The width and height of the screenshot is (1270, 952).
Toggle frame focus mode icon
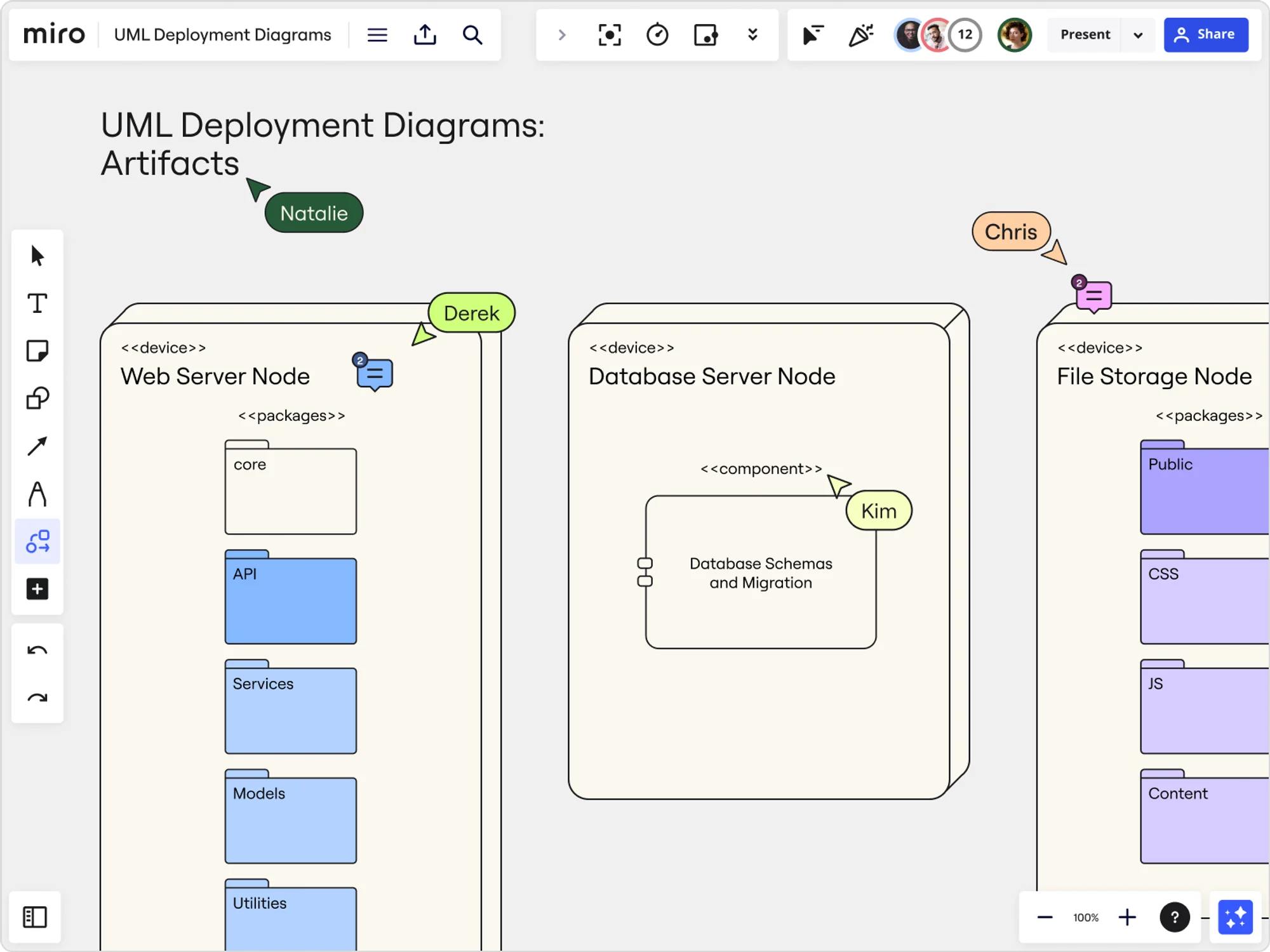[x=610, y=35]
